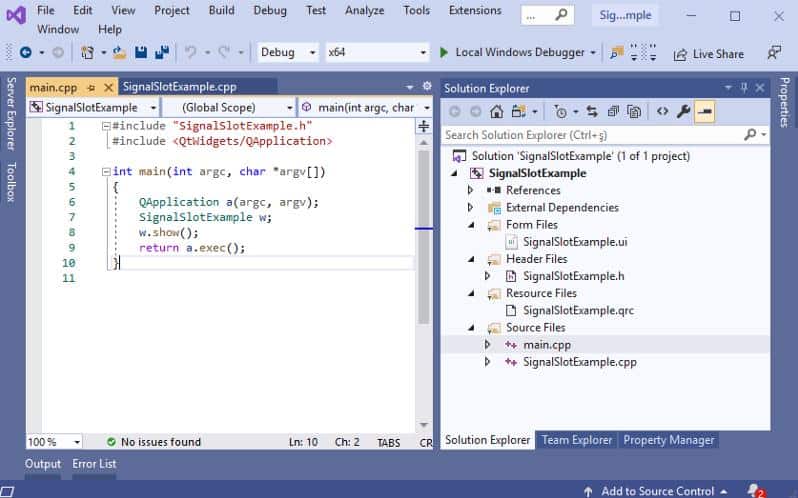
Task: Click the Sync with Active Document icon
Action: [x=592, y=111]
